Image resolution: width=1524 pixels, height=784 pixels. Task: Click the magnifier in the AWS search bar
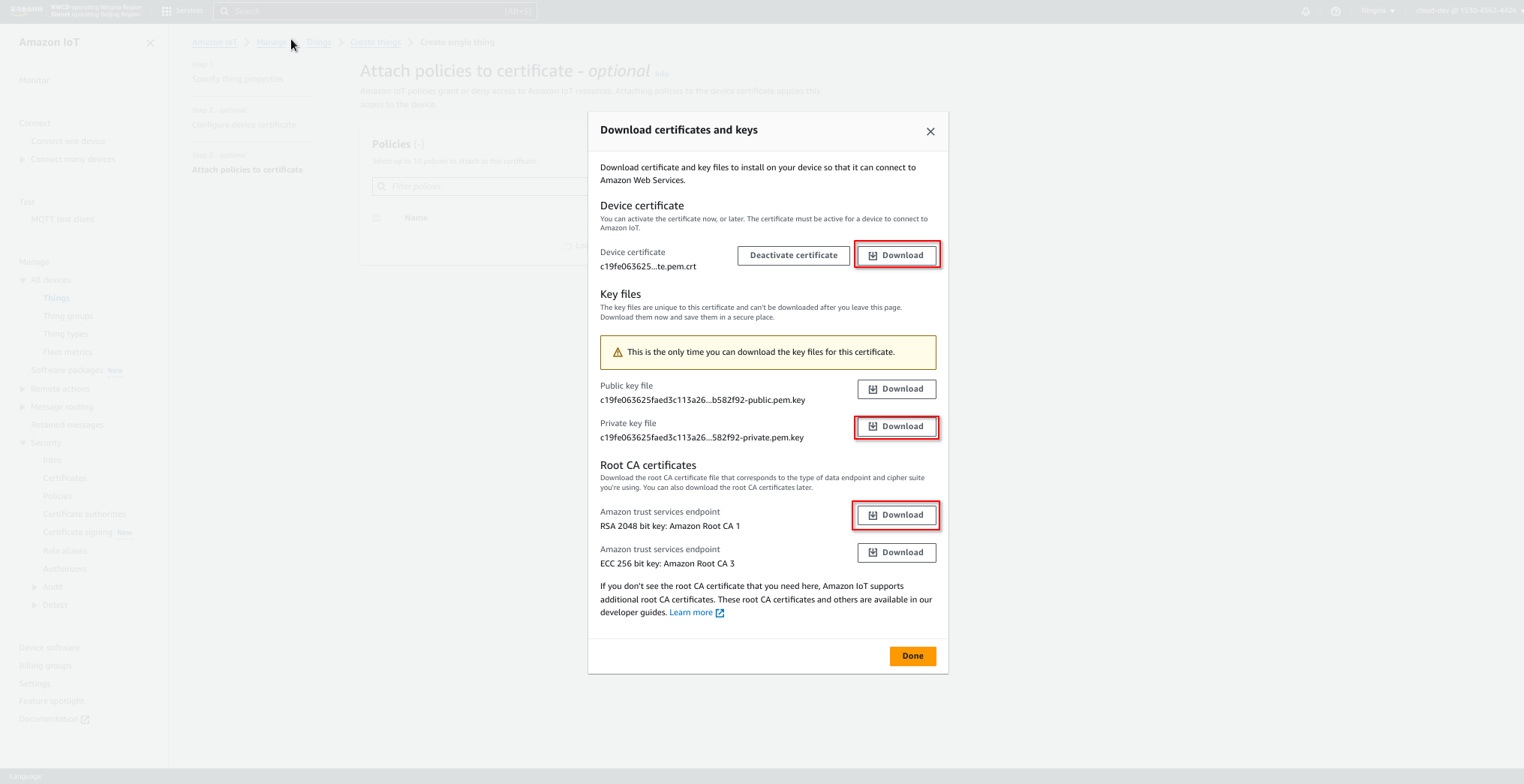(x=224, y=11)
